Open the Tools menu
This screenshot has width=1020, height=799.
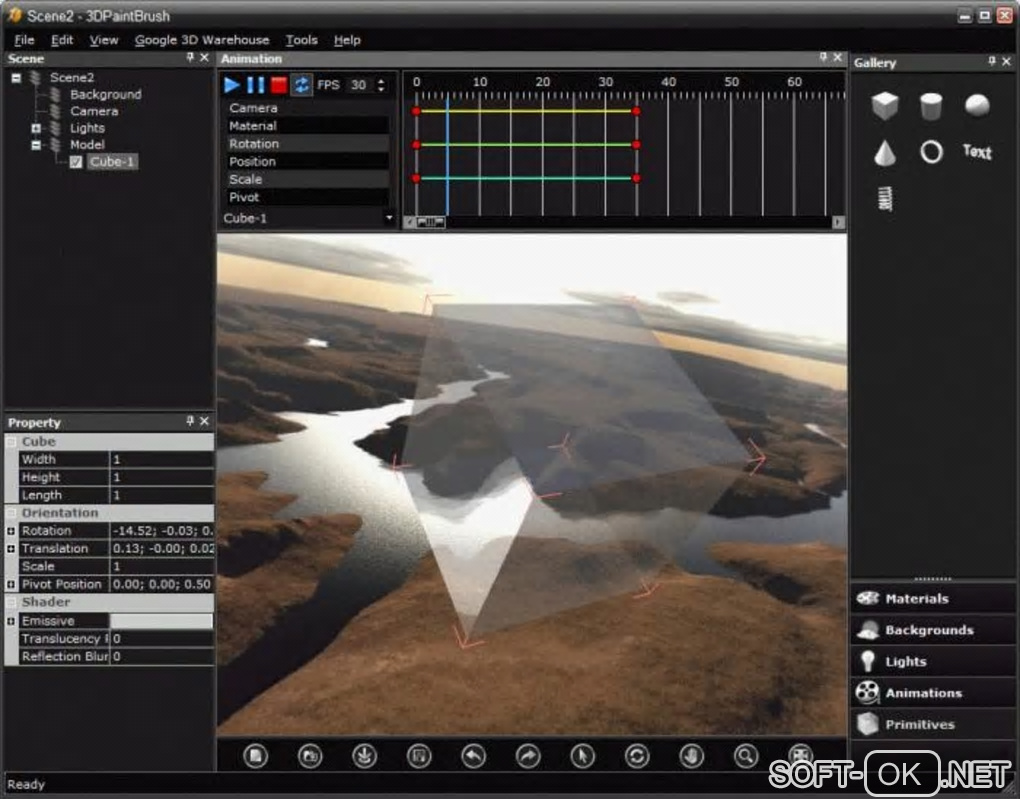pos(302,40)
